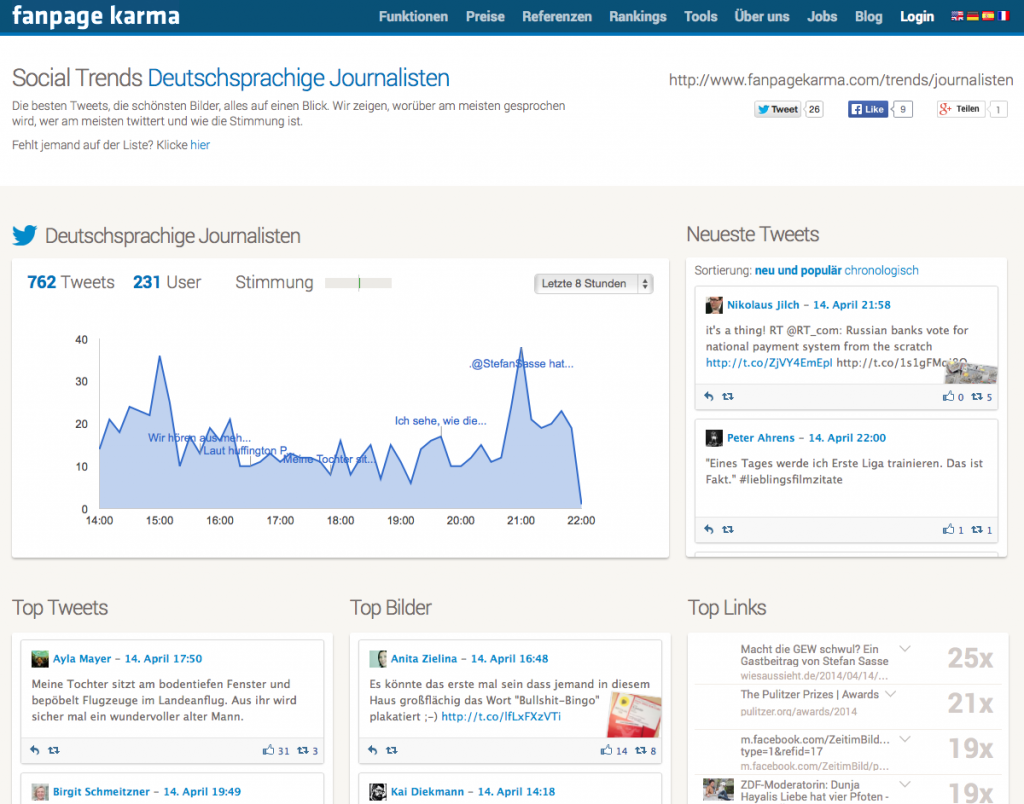Screen dimensions: 1024x804
Task: Retweet Nikolaus Jilch's tweet
Action: [728, 396]
